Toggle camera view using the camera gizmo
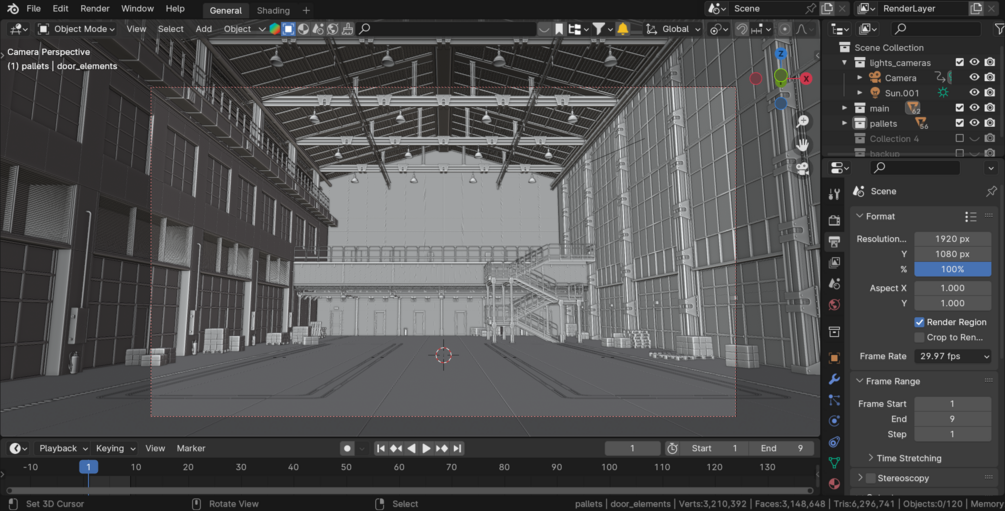This screenshot has height=511, width=1005. tap(802, 169)
